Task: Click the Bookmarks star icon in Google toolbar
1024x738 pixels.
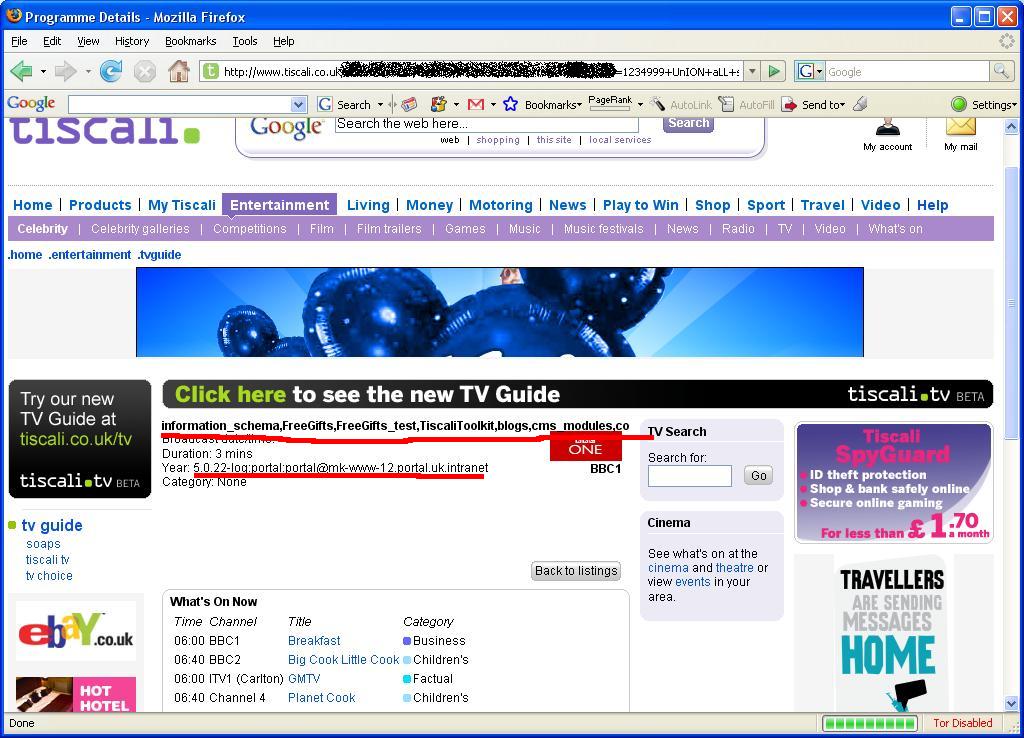Action: [x=511, y=104]
